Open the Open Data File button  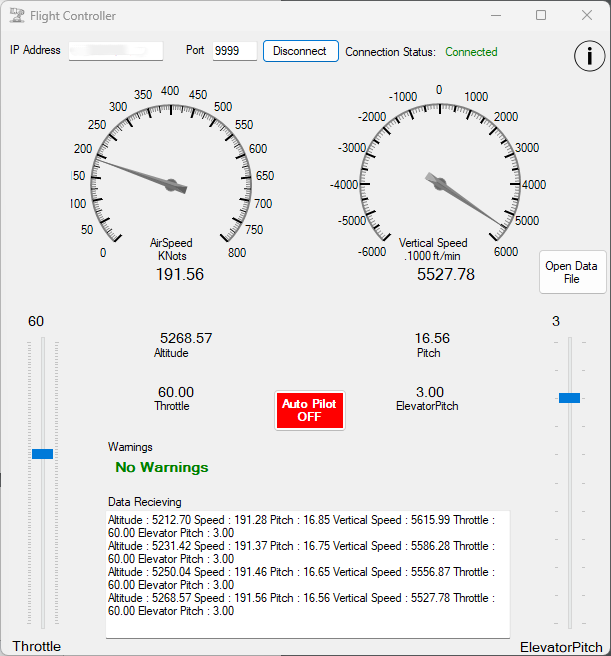[x=572, y=272]
